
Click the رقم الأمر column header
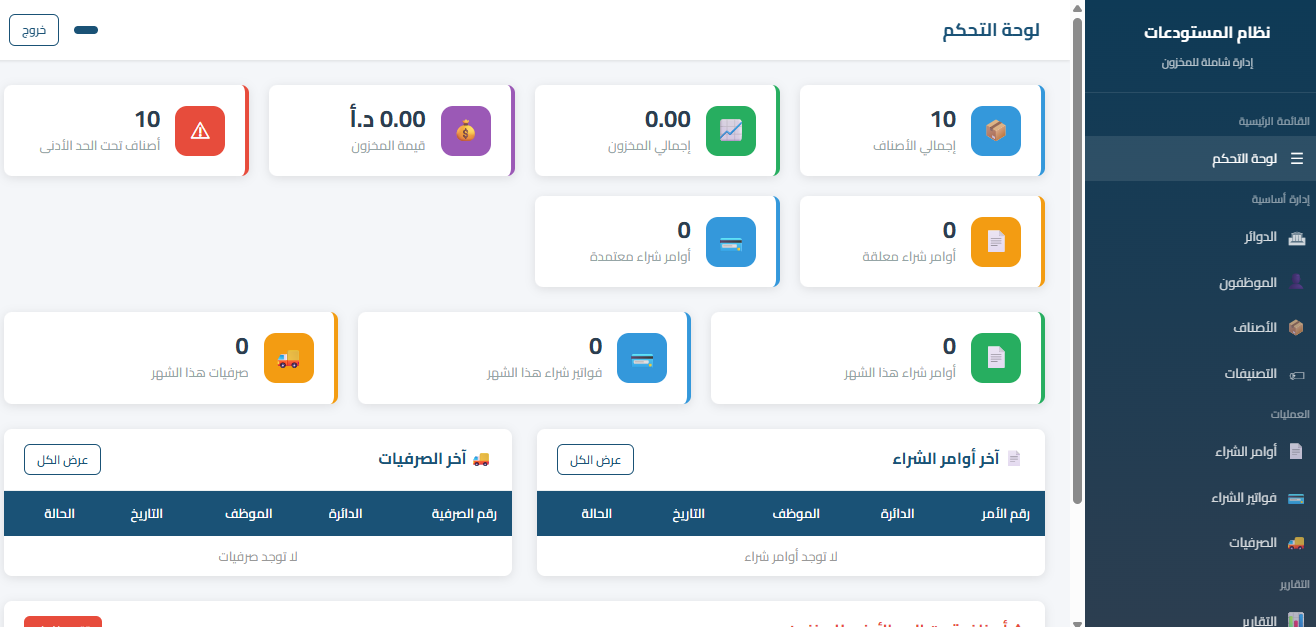coord(1007,513)
